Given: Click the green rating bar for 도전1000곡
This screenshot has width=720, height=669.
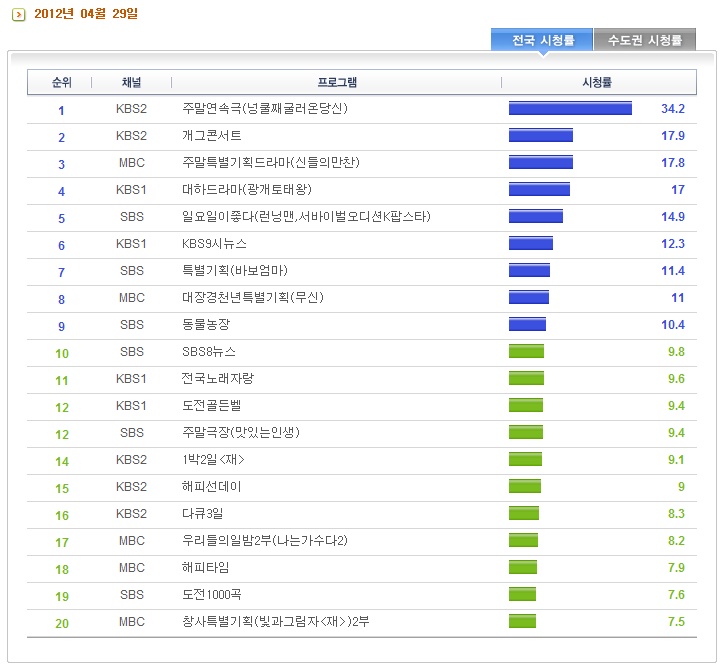Looking at the screenshot, I should coord(522,594).
